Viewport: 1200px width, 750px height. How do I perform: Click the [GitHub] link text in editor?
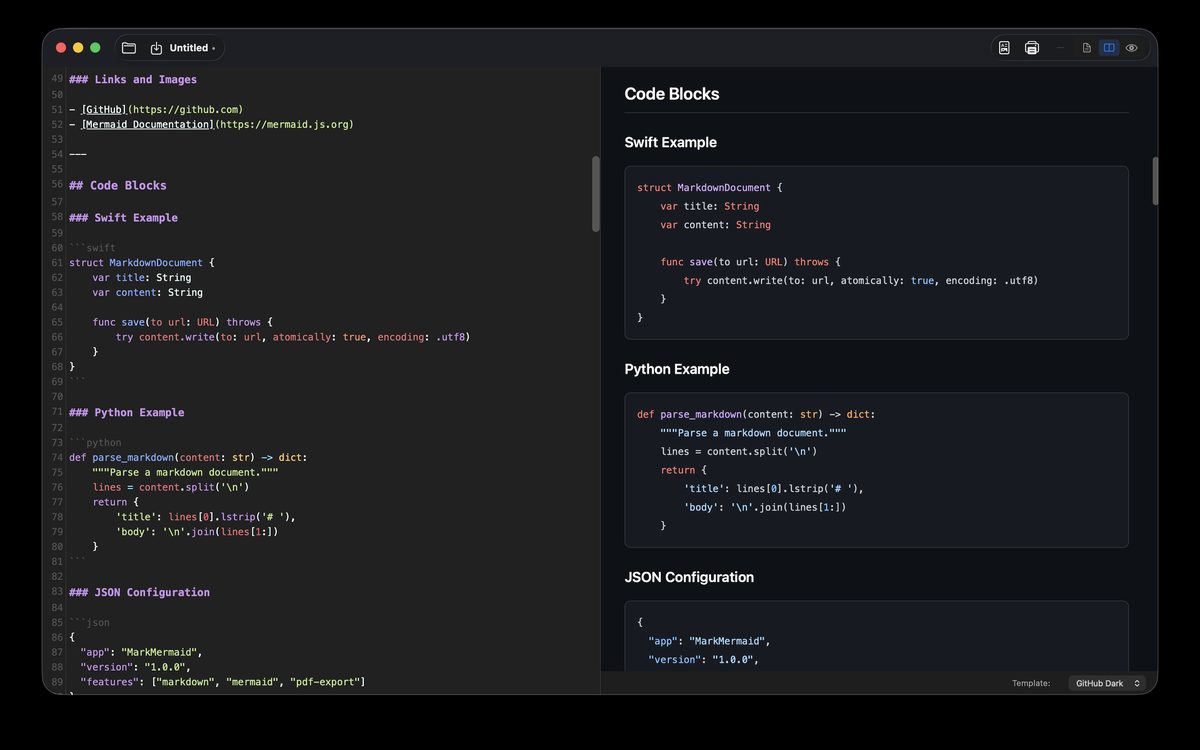104,109
